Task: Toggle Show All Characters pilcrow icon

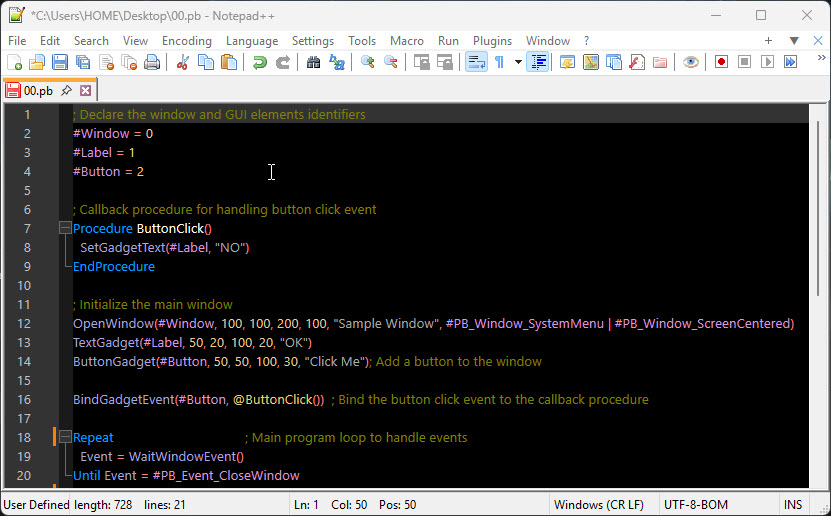Action: tap(499, 63)
